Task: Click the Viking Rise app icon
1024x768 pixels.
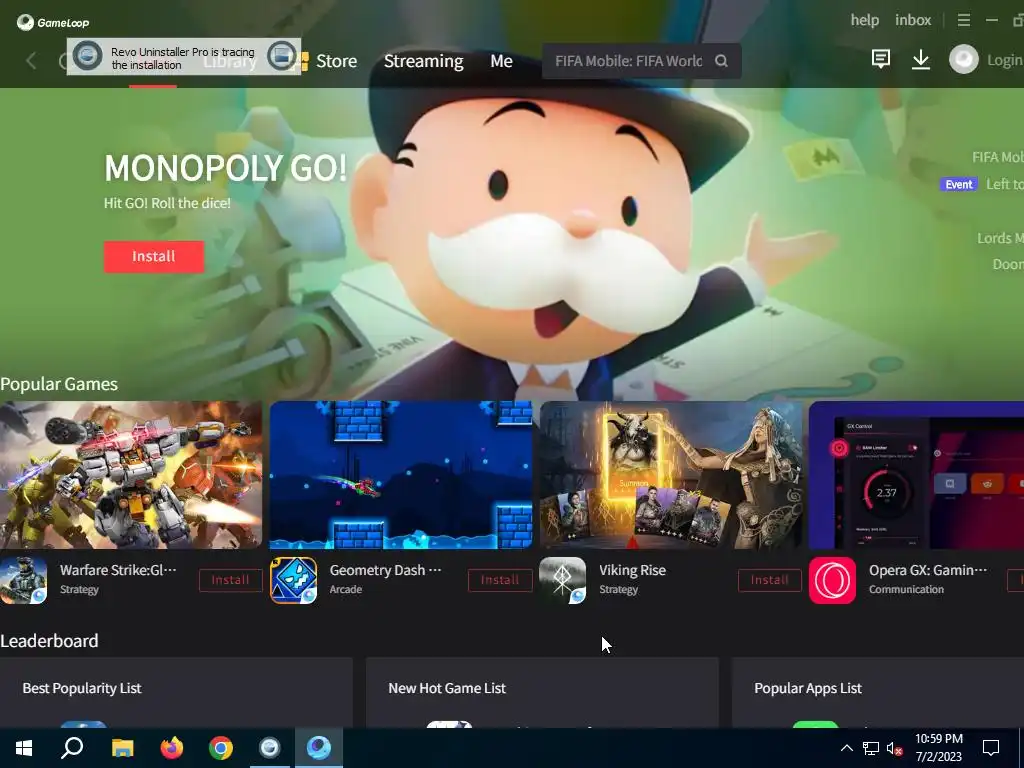Action: click(562, 580)
